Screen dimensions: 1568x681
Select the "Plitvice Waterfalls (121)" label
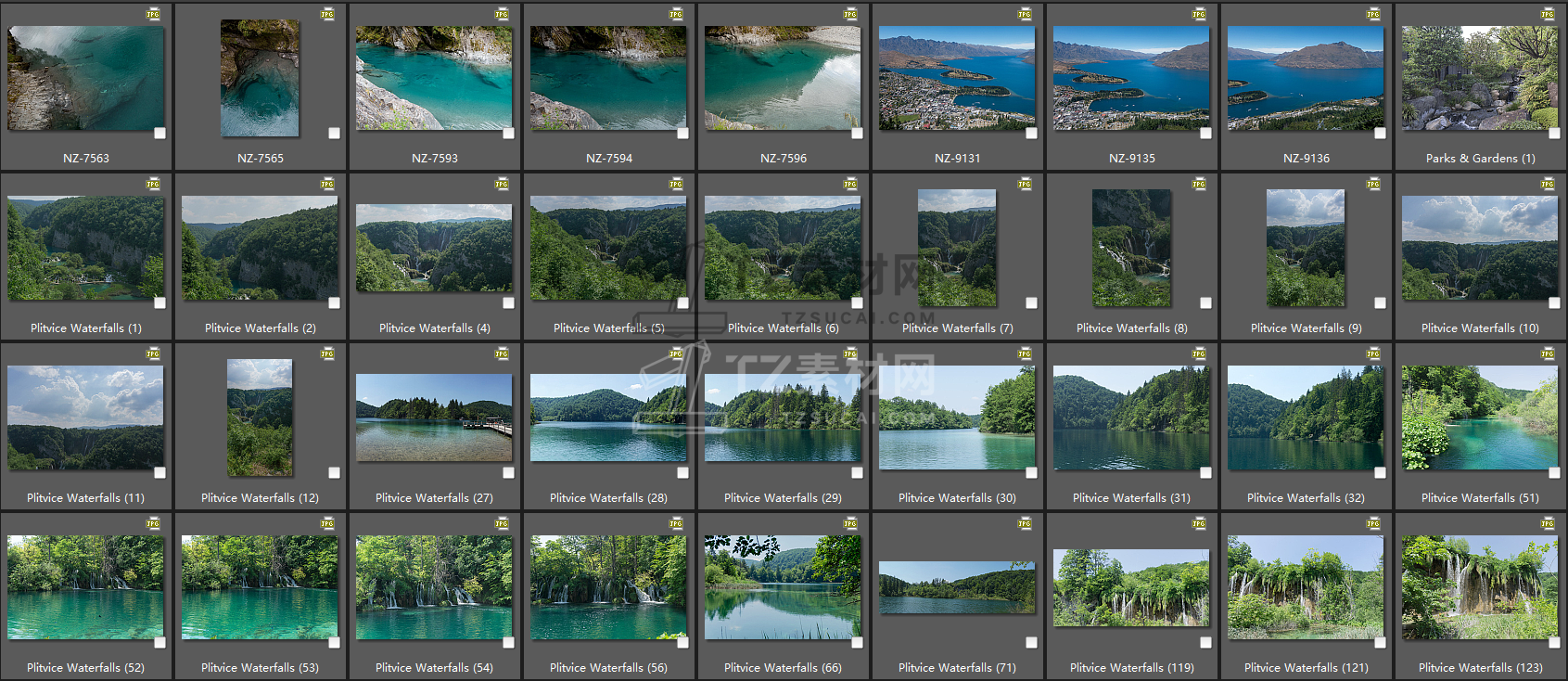point(1307,668)
